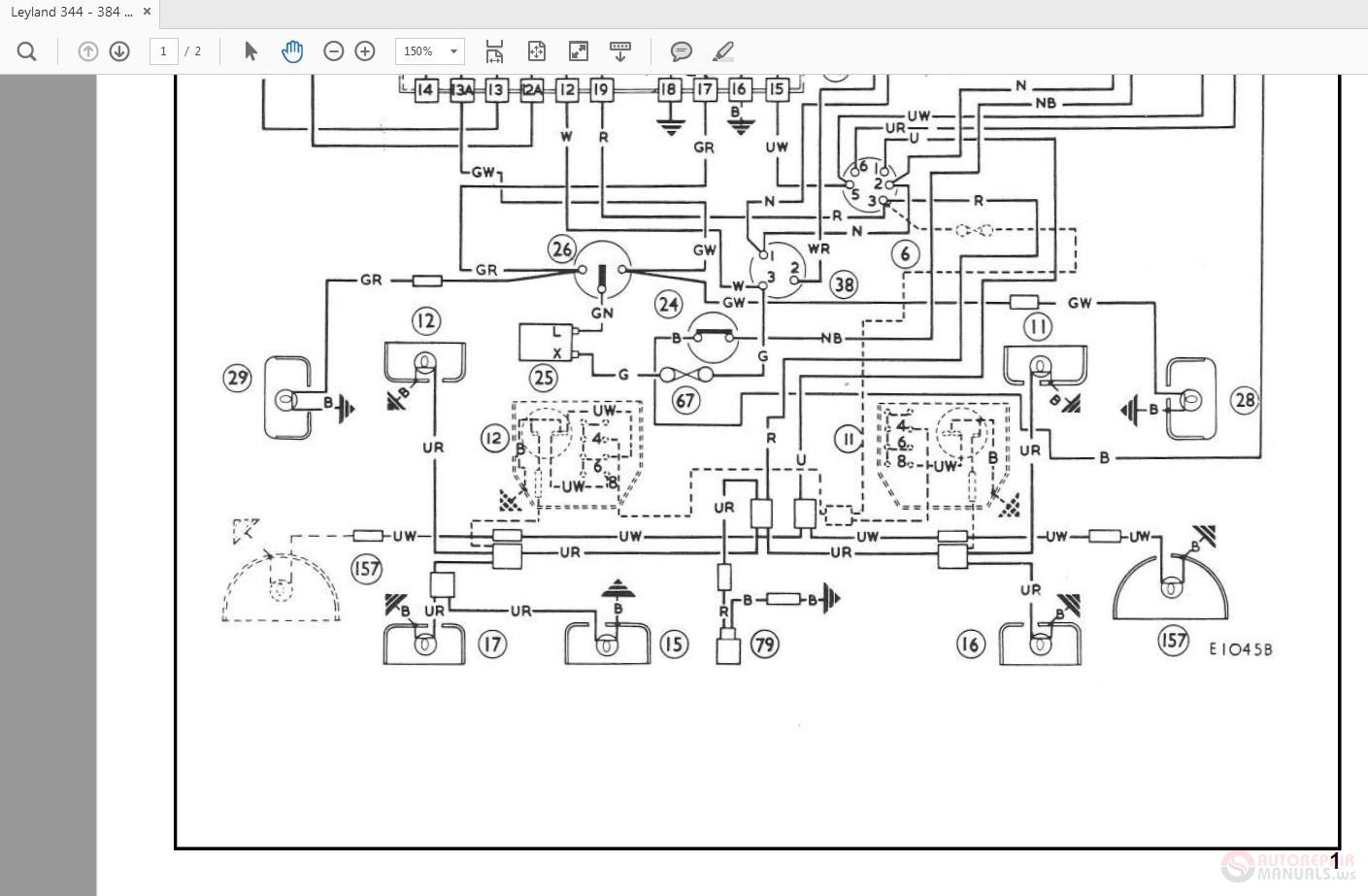Click solid lamp label 157 at right
1368x896 pixels.
point(1173,641)
